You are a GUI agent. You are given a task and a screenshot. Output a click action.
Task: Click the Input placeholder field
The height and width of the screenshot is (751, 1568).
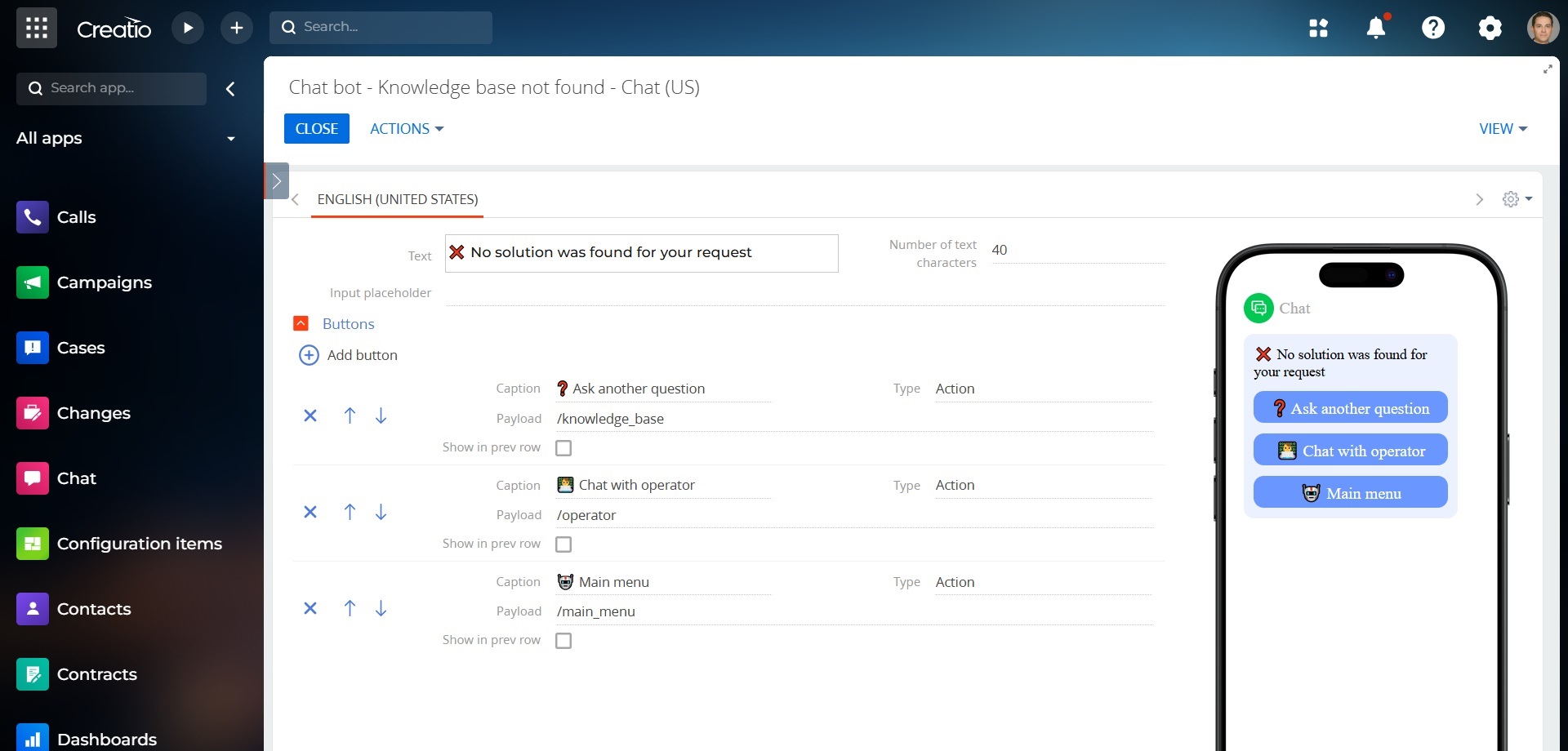click(805, 293)
